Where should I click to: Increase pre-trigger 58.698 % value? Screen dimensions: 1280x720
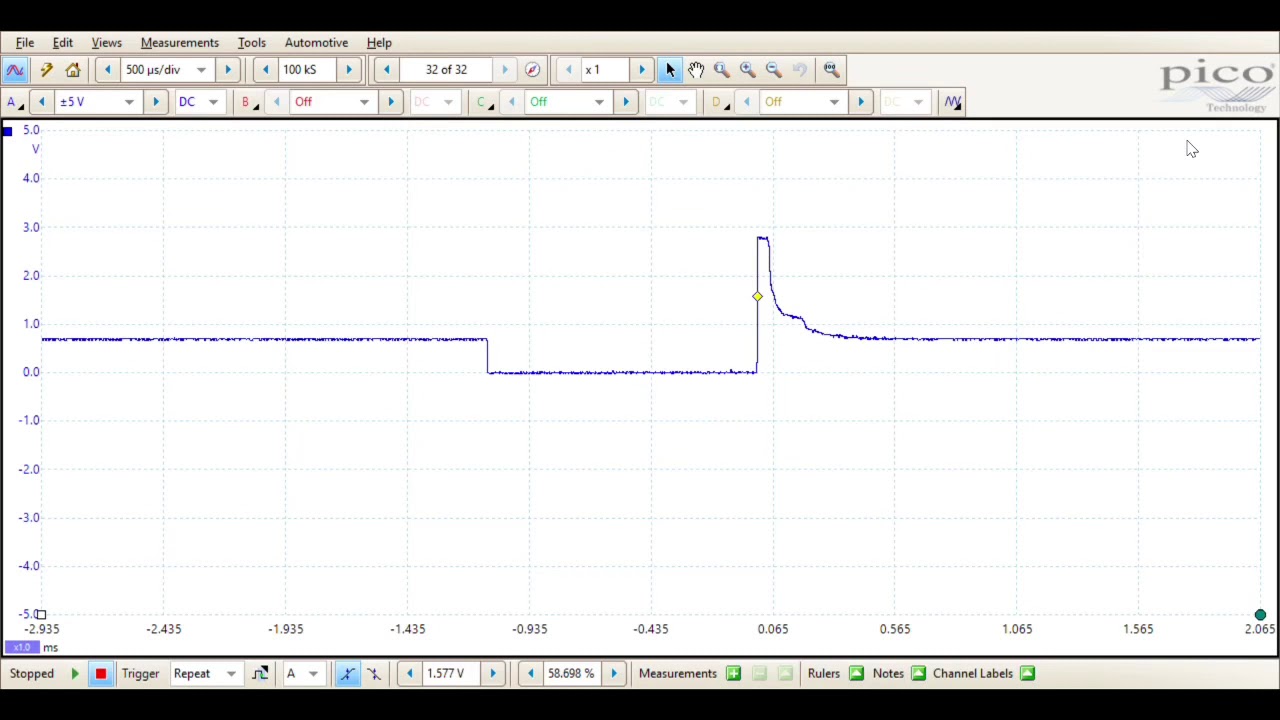[x=614, y=674]
